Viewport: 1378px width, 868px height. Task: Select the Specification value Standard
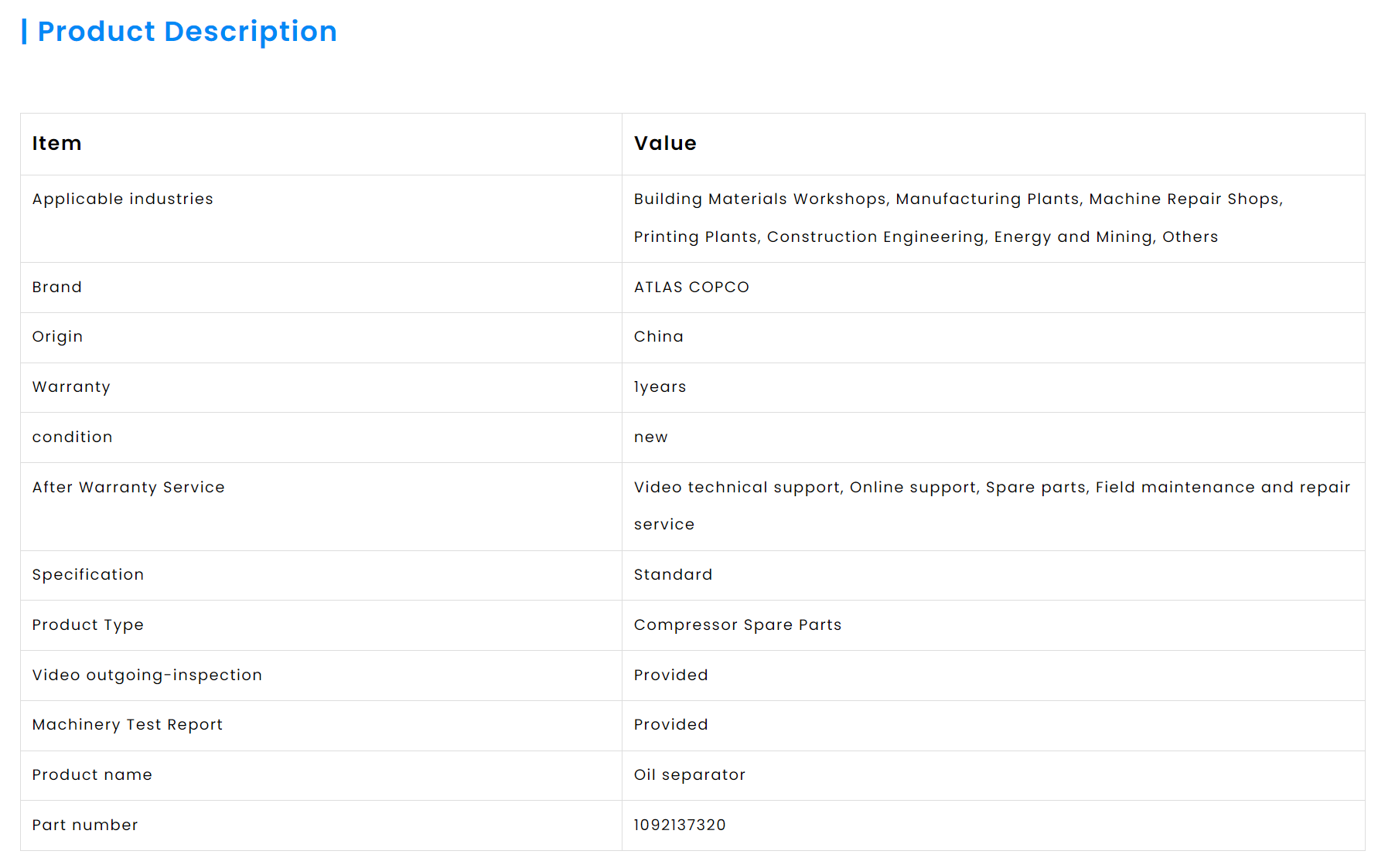673,575
